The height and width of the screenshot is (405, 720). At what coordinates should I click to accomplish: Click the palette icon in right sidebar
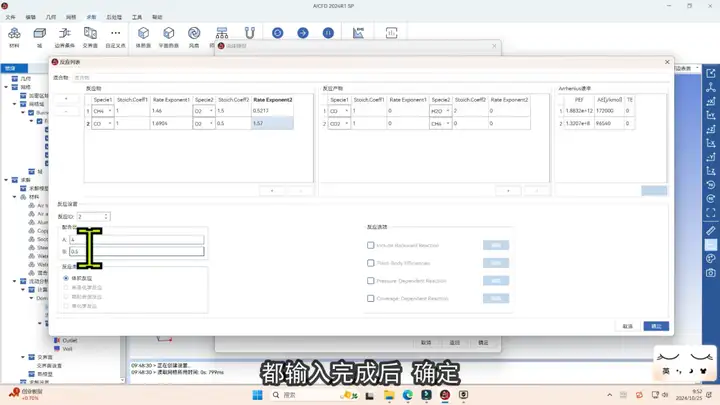click(x=711, y=259)
